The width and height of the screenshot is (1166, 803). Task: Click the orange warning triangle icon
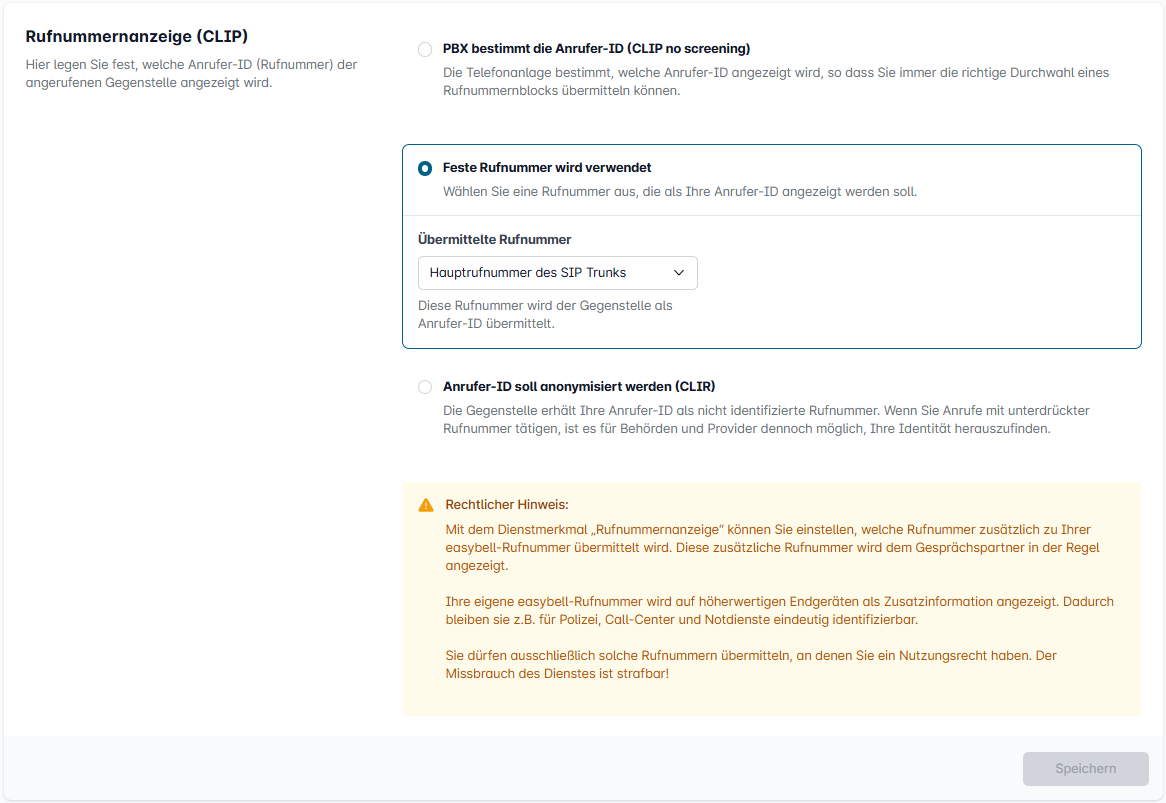(x=426, y=505)
